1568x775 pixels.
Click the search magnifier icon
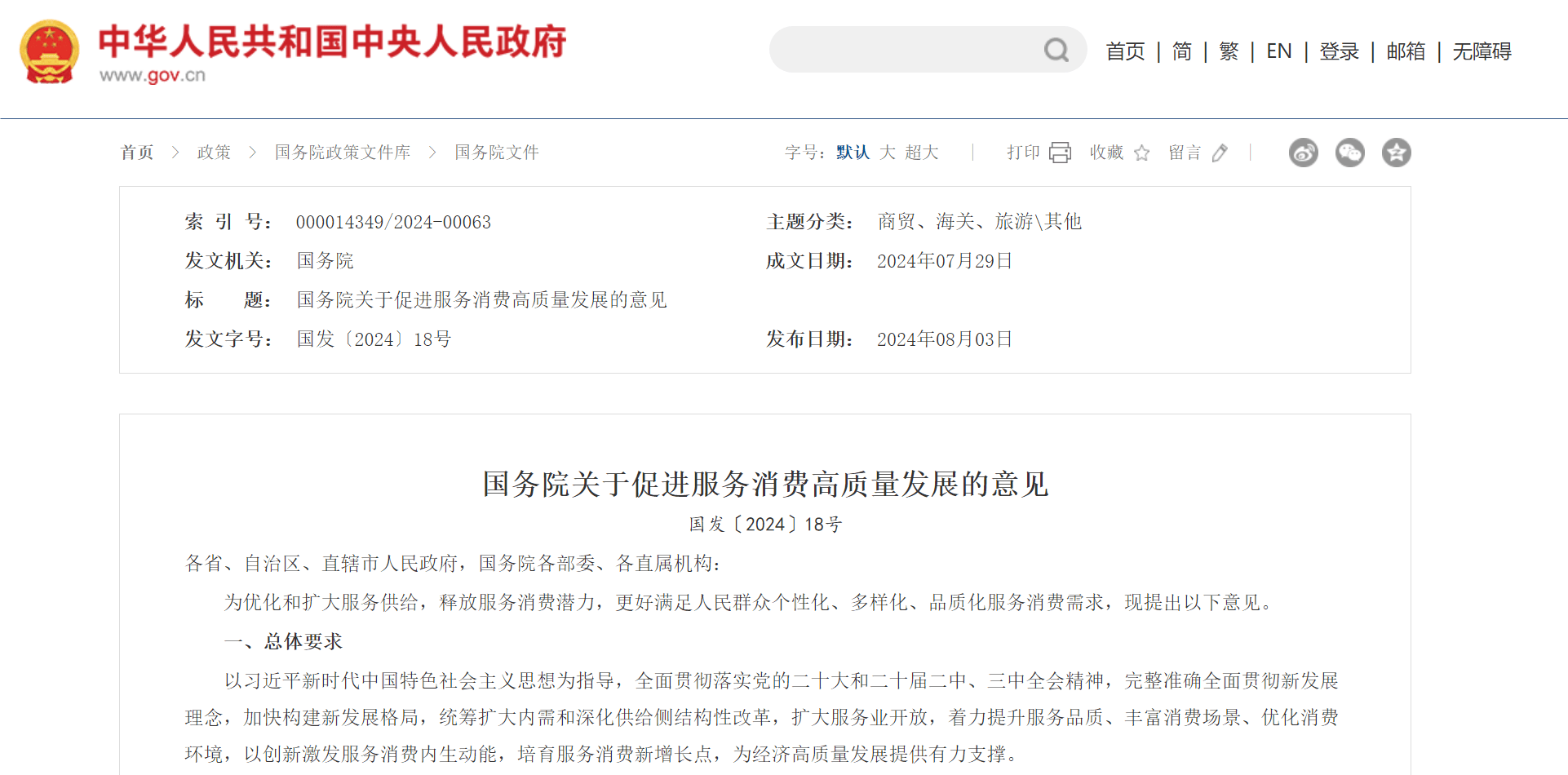tap(1056, 50)
